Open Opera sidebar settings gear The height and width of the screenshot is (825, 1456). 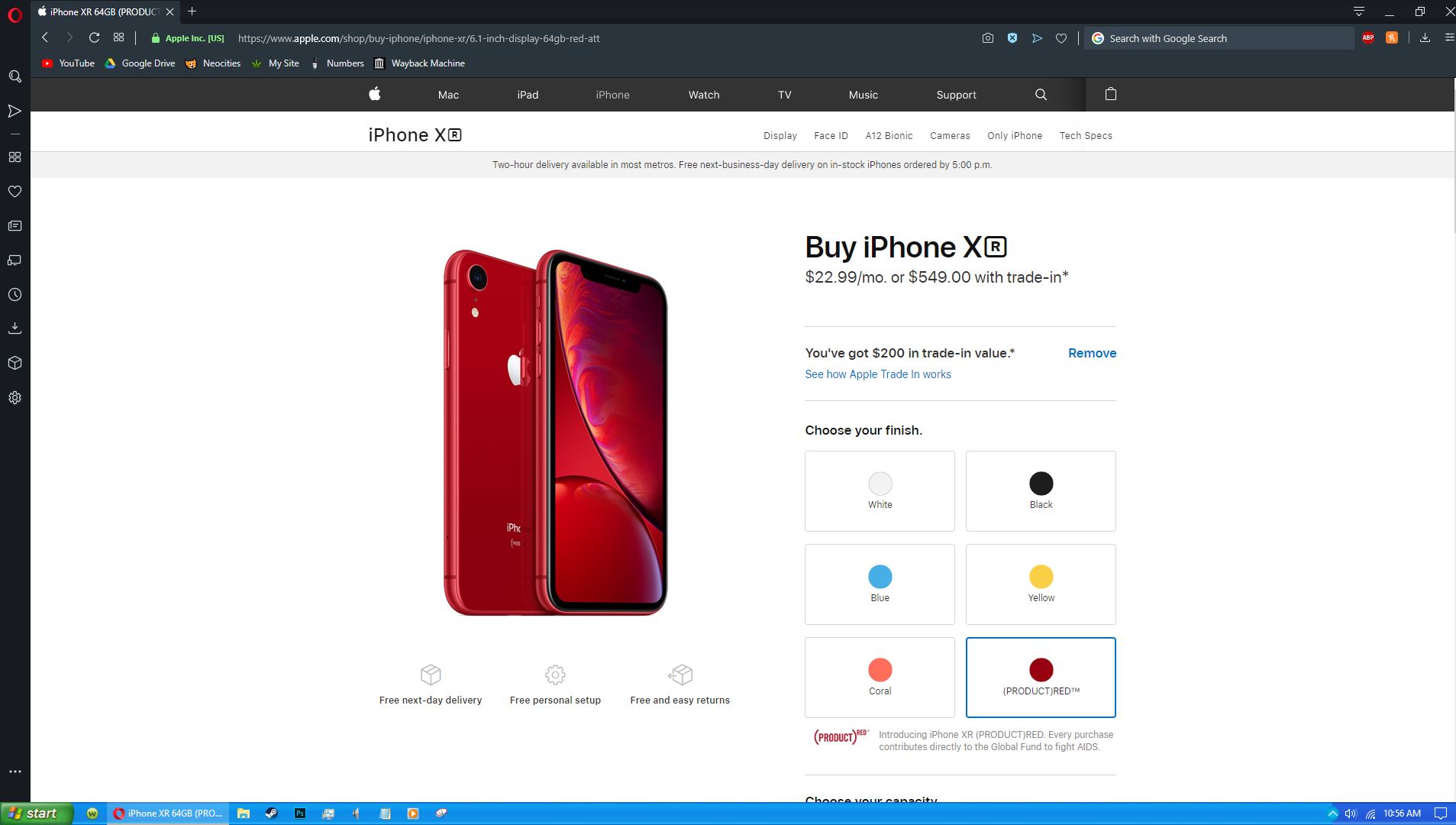[x=15, y=398]
